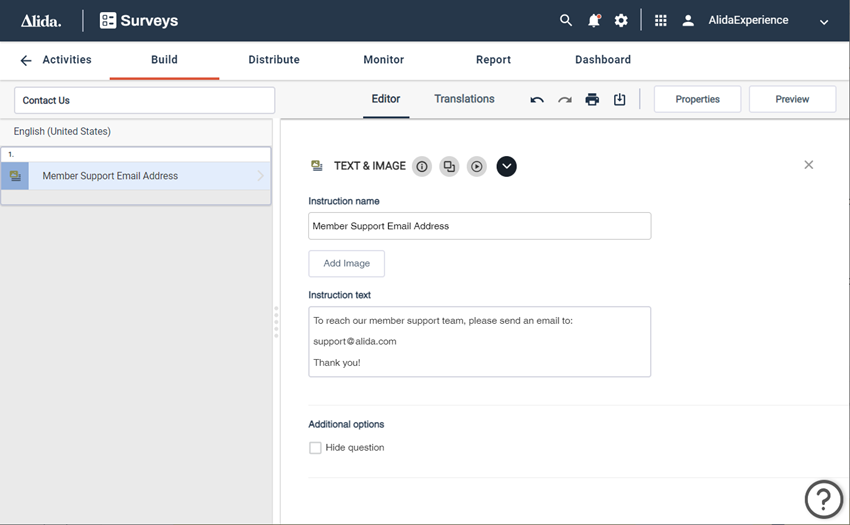Close the Text & Image editor

point(808,165)
